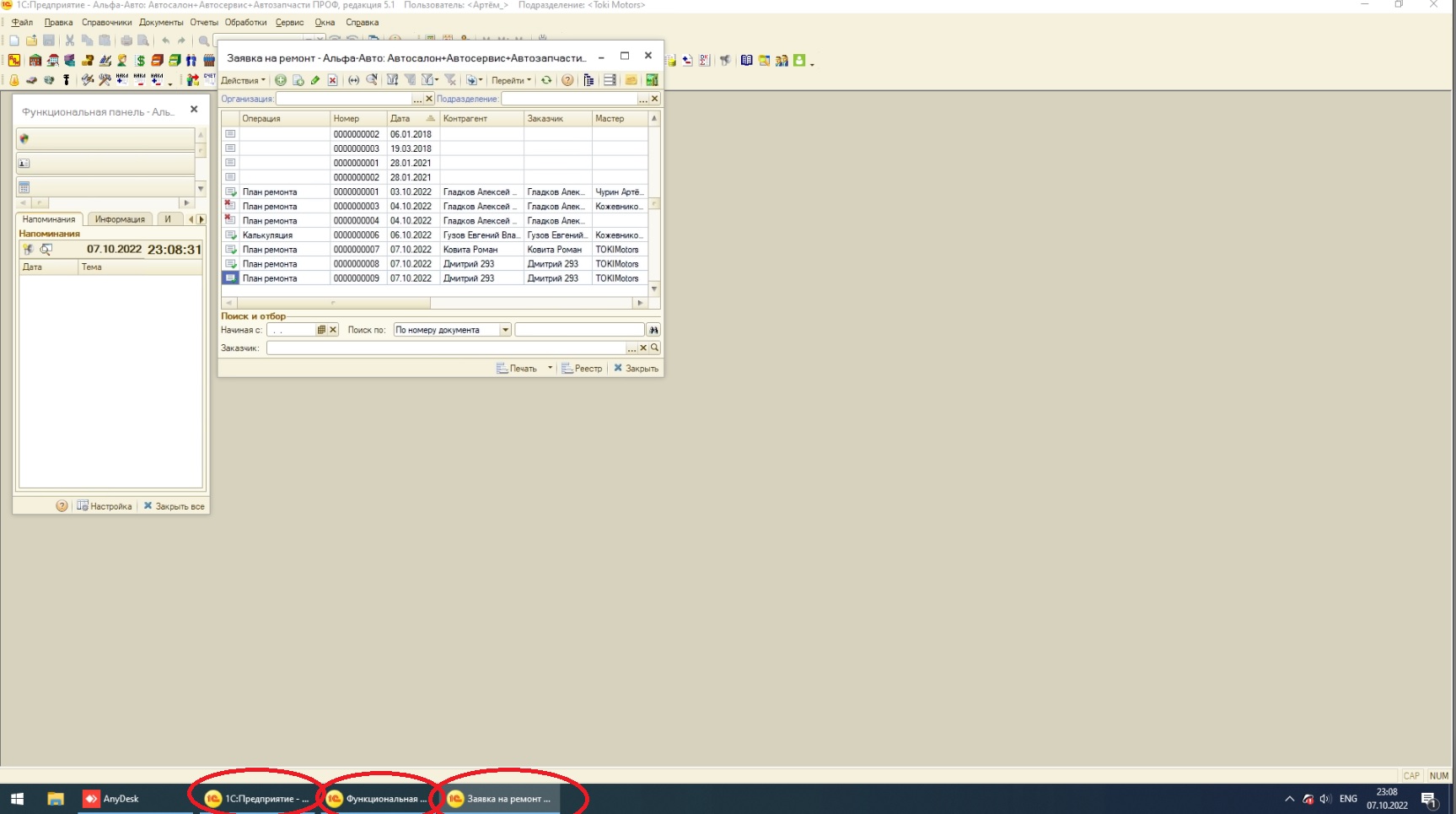This screenshot has width=1456, height=814.
Task: Click the scissors cut icon
Action: (x=70, y=40)
